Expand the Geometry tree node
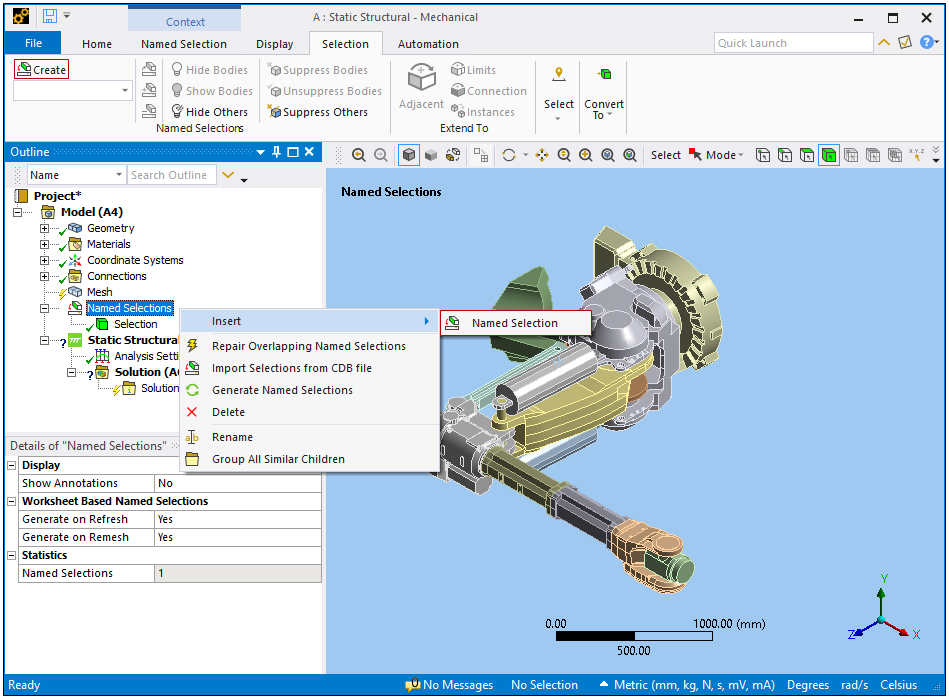Image resolution: width=949 pixels, height=699 pixels. click(x=44, y=229)
